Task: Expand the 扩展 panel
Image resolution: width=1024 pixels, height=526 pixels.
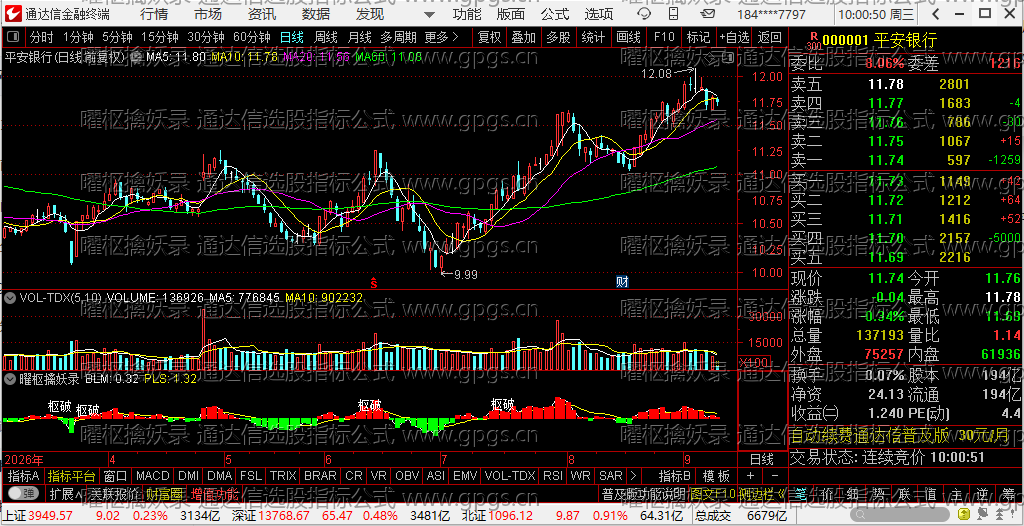Action: click(65, 493)
